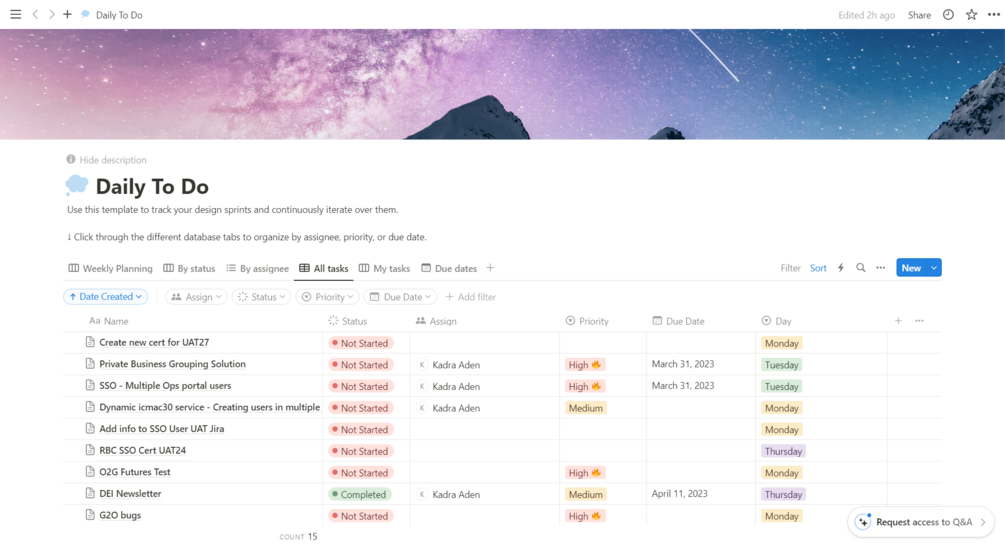The width and height of the screenshot is (1005, 548).
Task: Favorite this page with the star
Action: [x=972, y=15]
